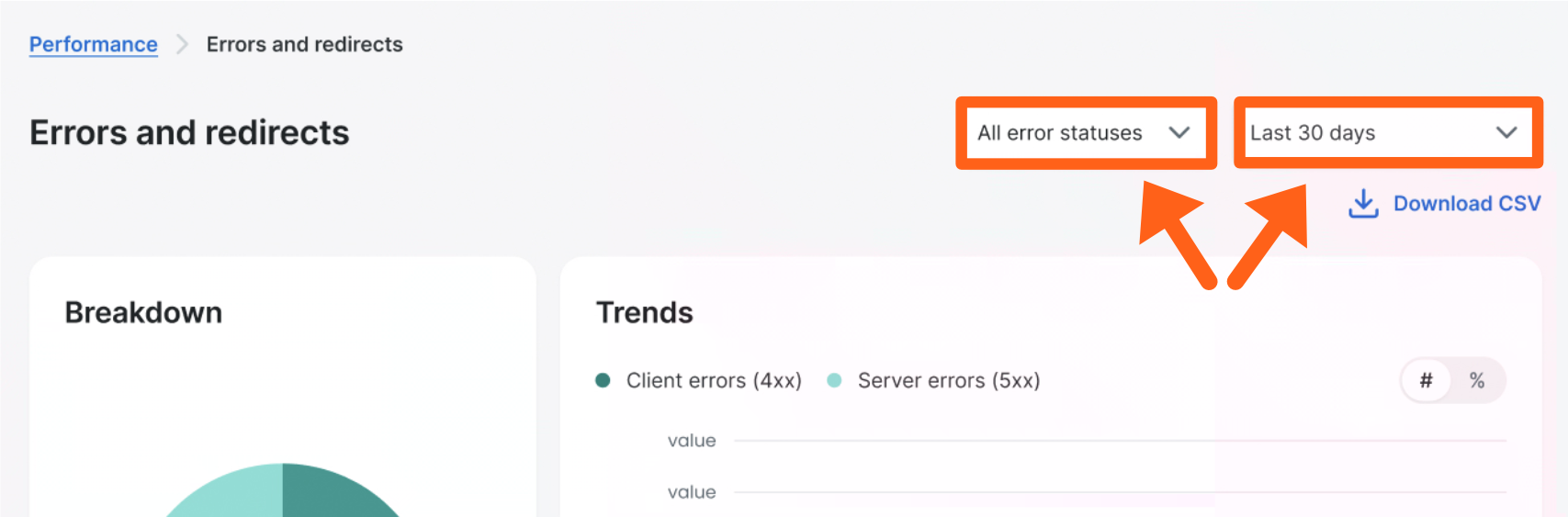This screenshot has width=1568, height=517.
Task: Toggle Client errors (4xx) legend label
Action: coord(714,380)
